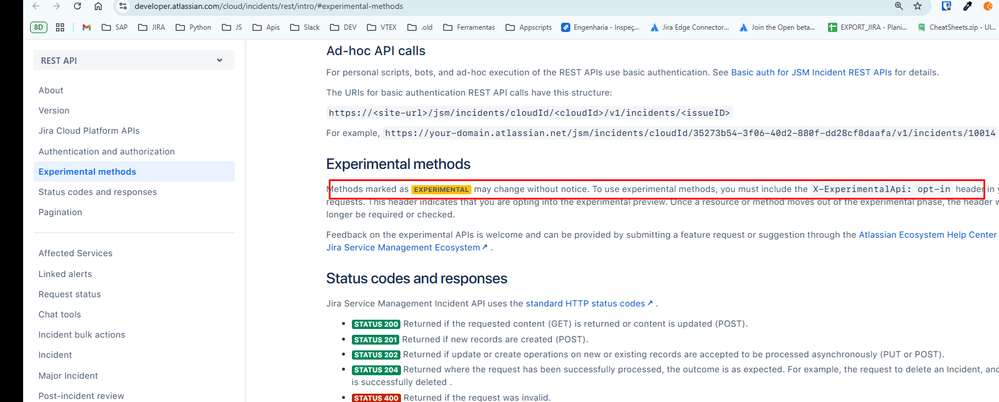The width and height of the screenshot is (999, 402).
Task: Click the EXPERIMENTAL yellow badge
Action: [441, 190]
